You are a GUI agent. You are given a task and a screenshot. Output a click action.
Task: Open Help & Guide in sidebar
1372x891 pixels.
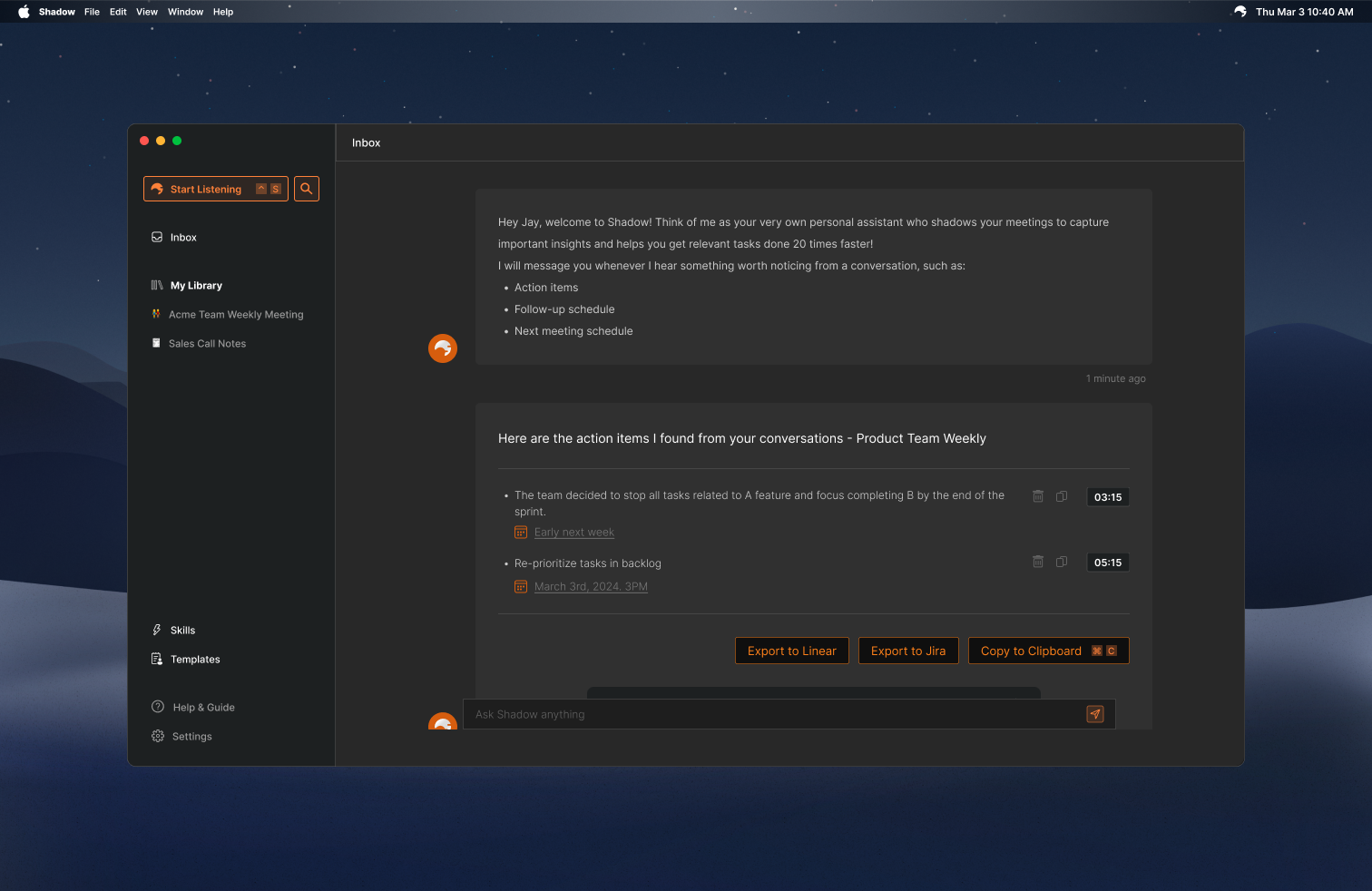tap(203, 708)
